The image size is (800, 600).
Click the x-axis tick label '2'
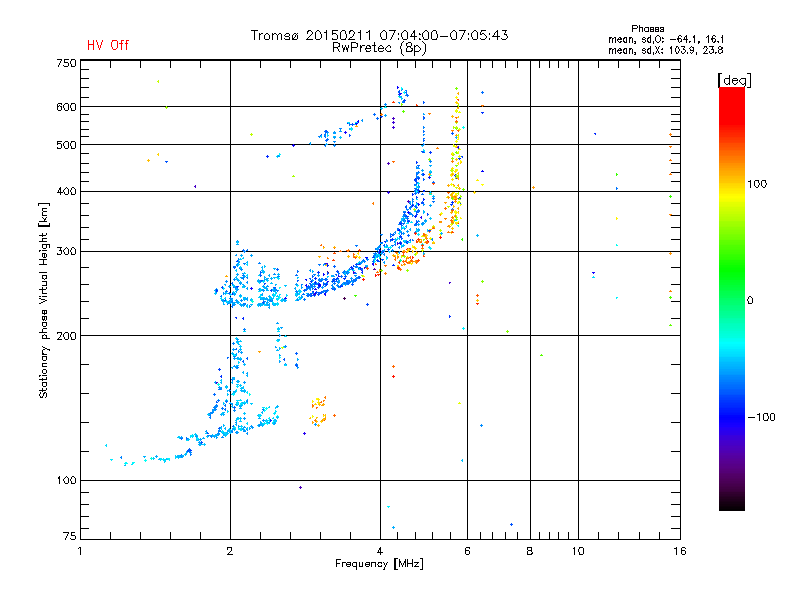click(x=230, y=551)
